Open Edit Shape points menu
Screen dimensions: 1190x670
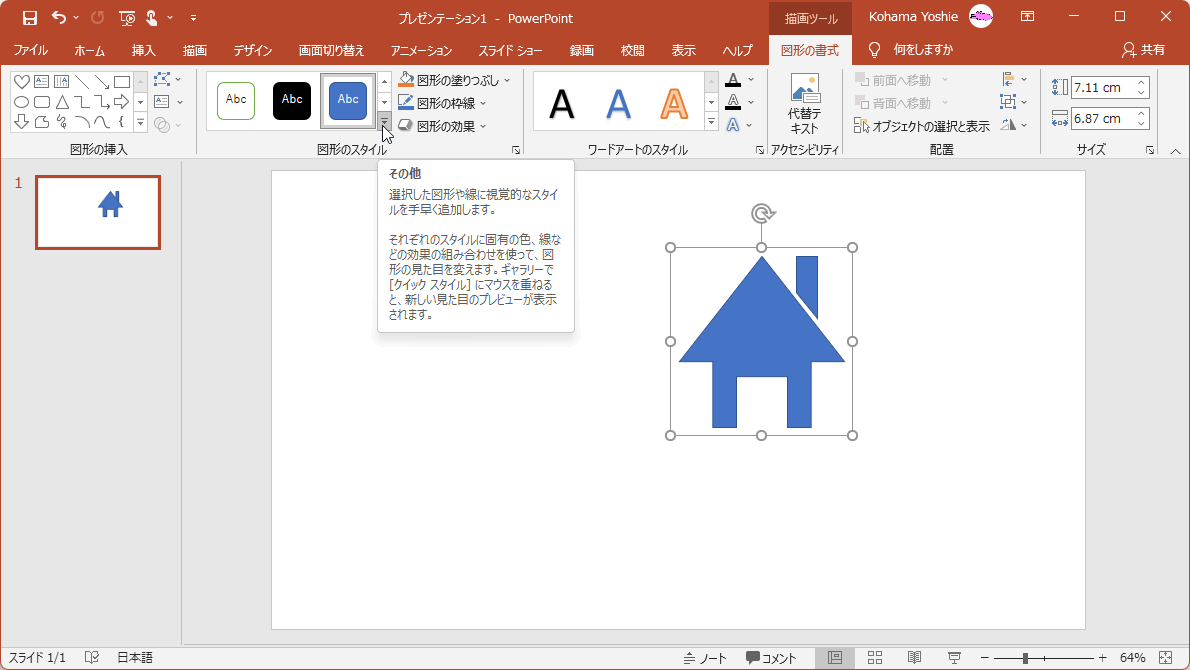[167, 79]
